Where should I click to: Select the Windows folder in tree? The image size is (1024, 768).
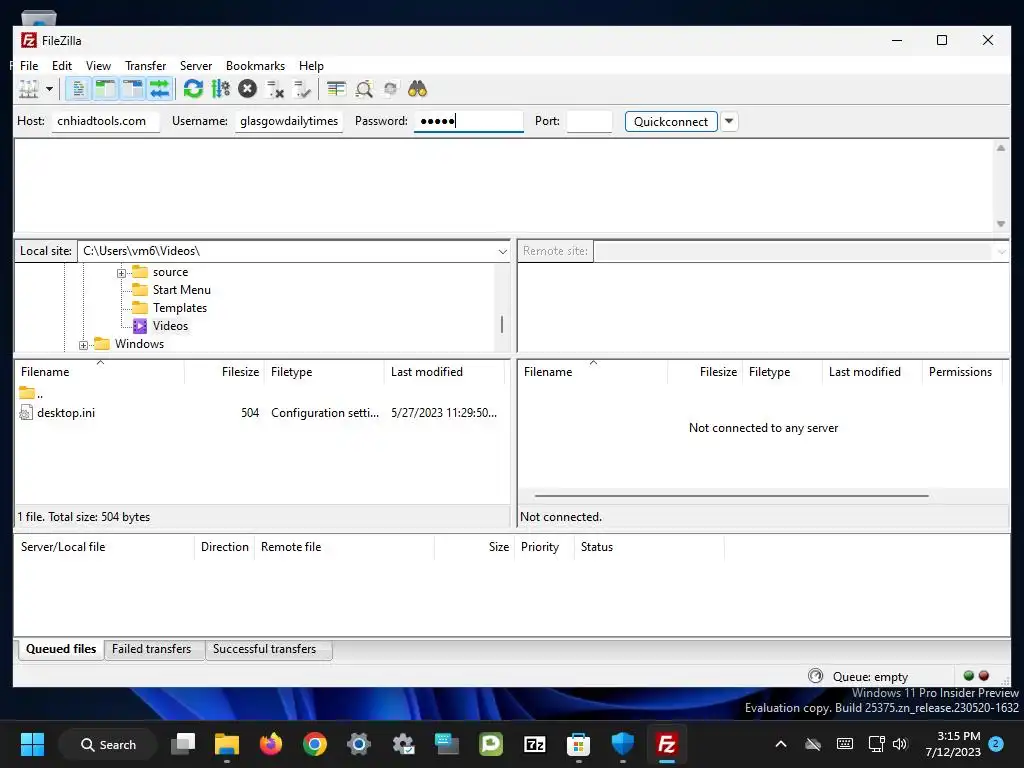[139, 344]
